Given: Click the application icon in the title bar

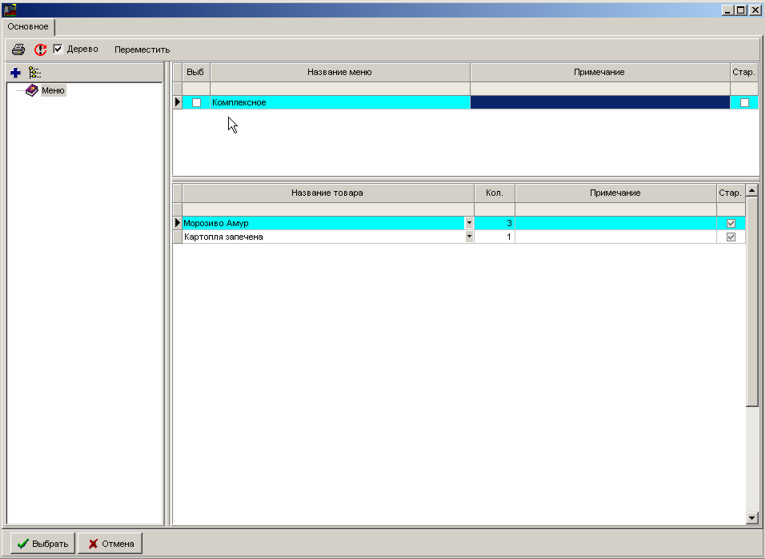Looking at the screenshot, I should click(10, 9).
